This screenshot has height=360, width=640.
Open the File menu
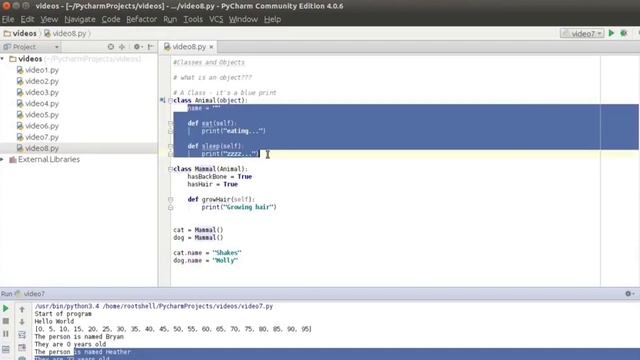coord(8,19)
